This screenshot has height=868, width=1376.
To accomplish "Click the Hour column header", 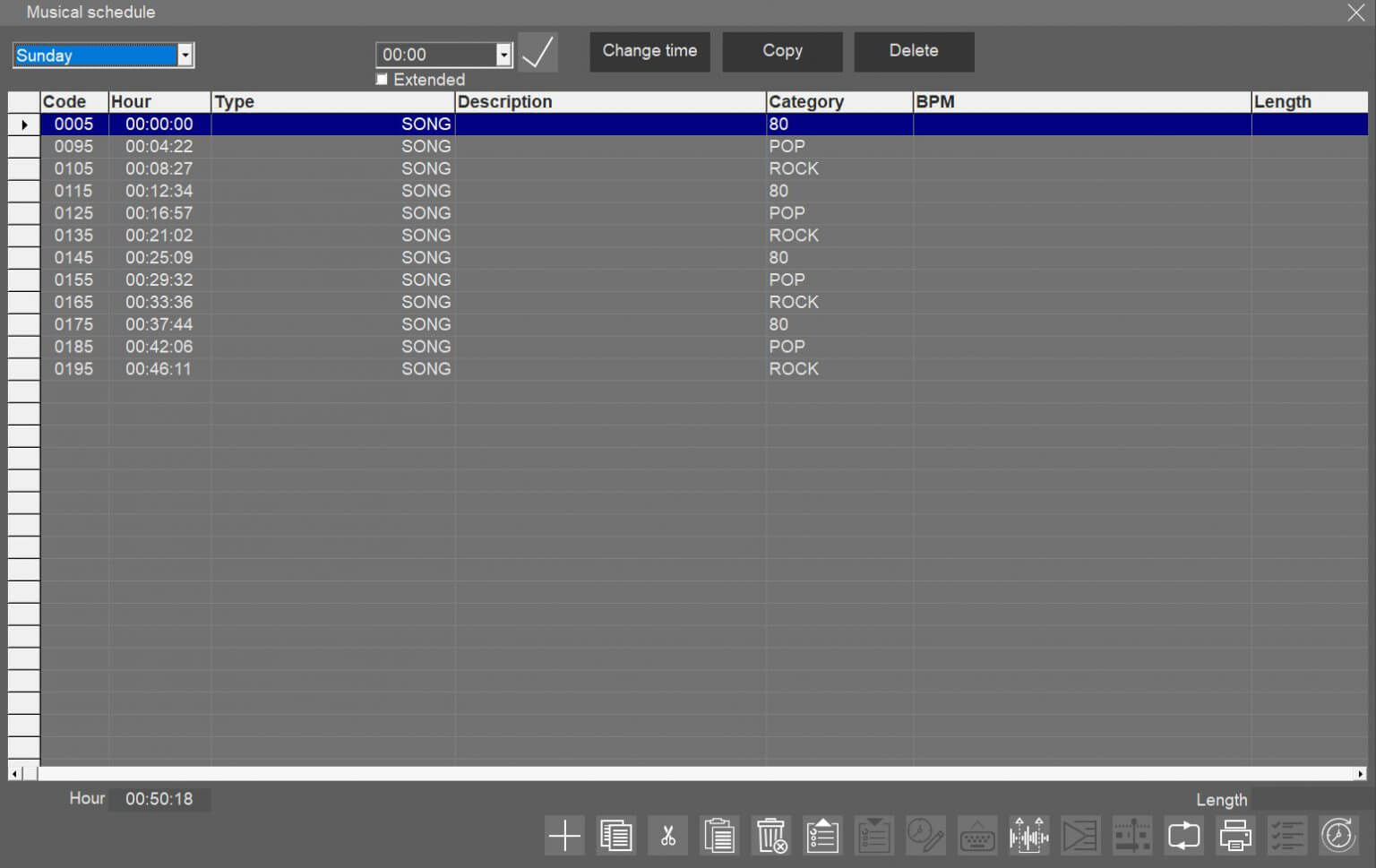I will pos(133,101).
